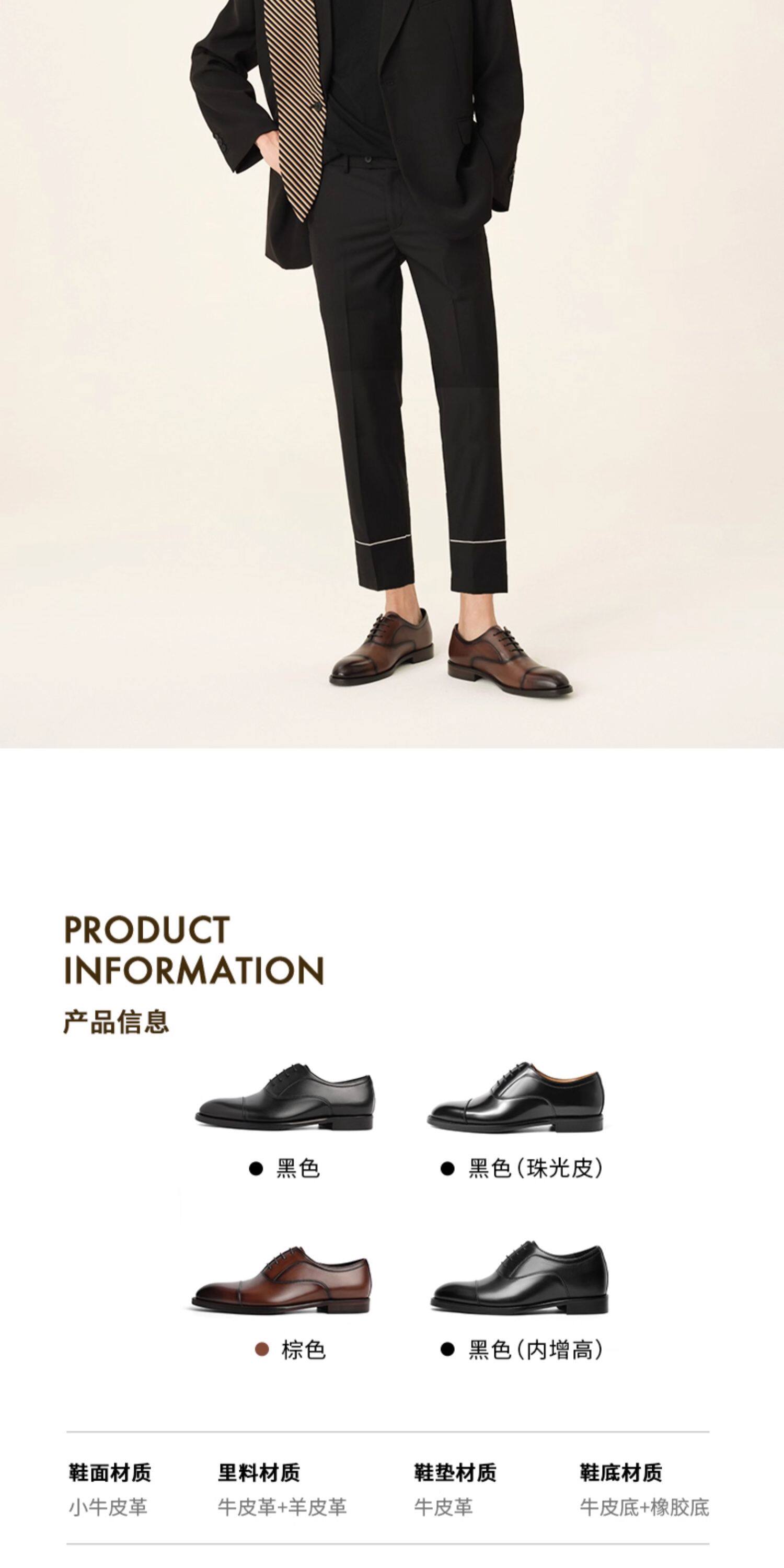Click the 里料材质 column header
Viewport: 784px width, 1568px height.
click(259, 1473)
